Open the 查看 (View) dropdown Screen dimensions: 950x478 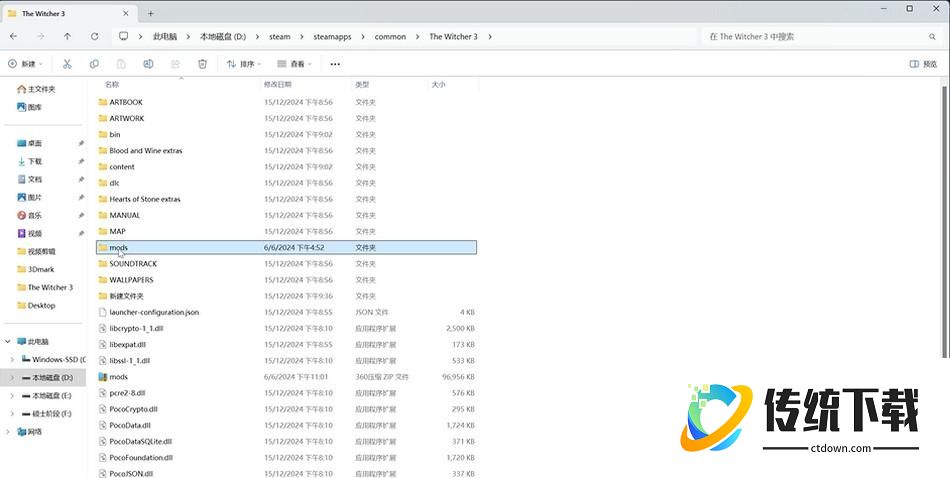click(x=295, y=64)
